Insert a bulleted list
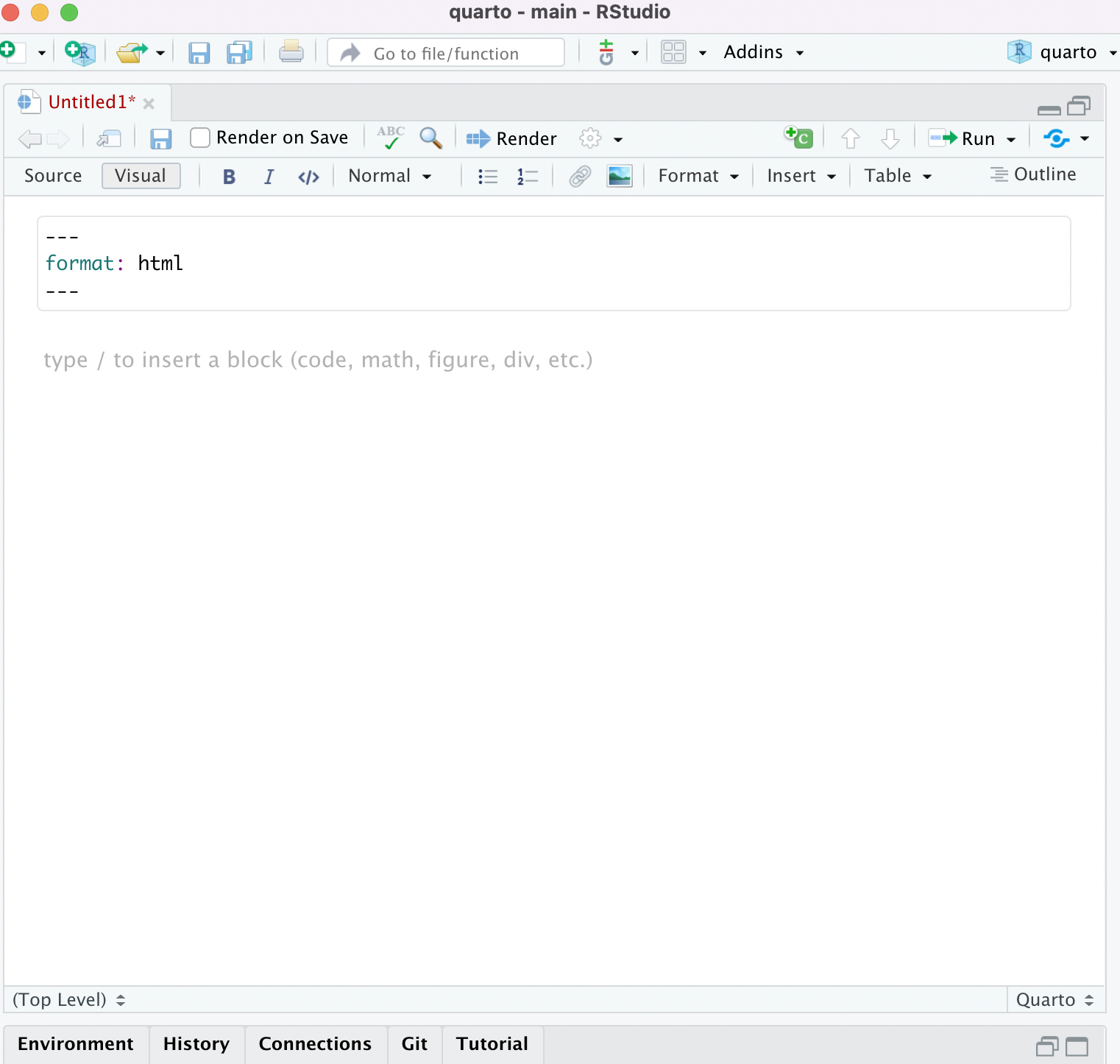Screen dimensions: 1120x1064 (487, 177)
